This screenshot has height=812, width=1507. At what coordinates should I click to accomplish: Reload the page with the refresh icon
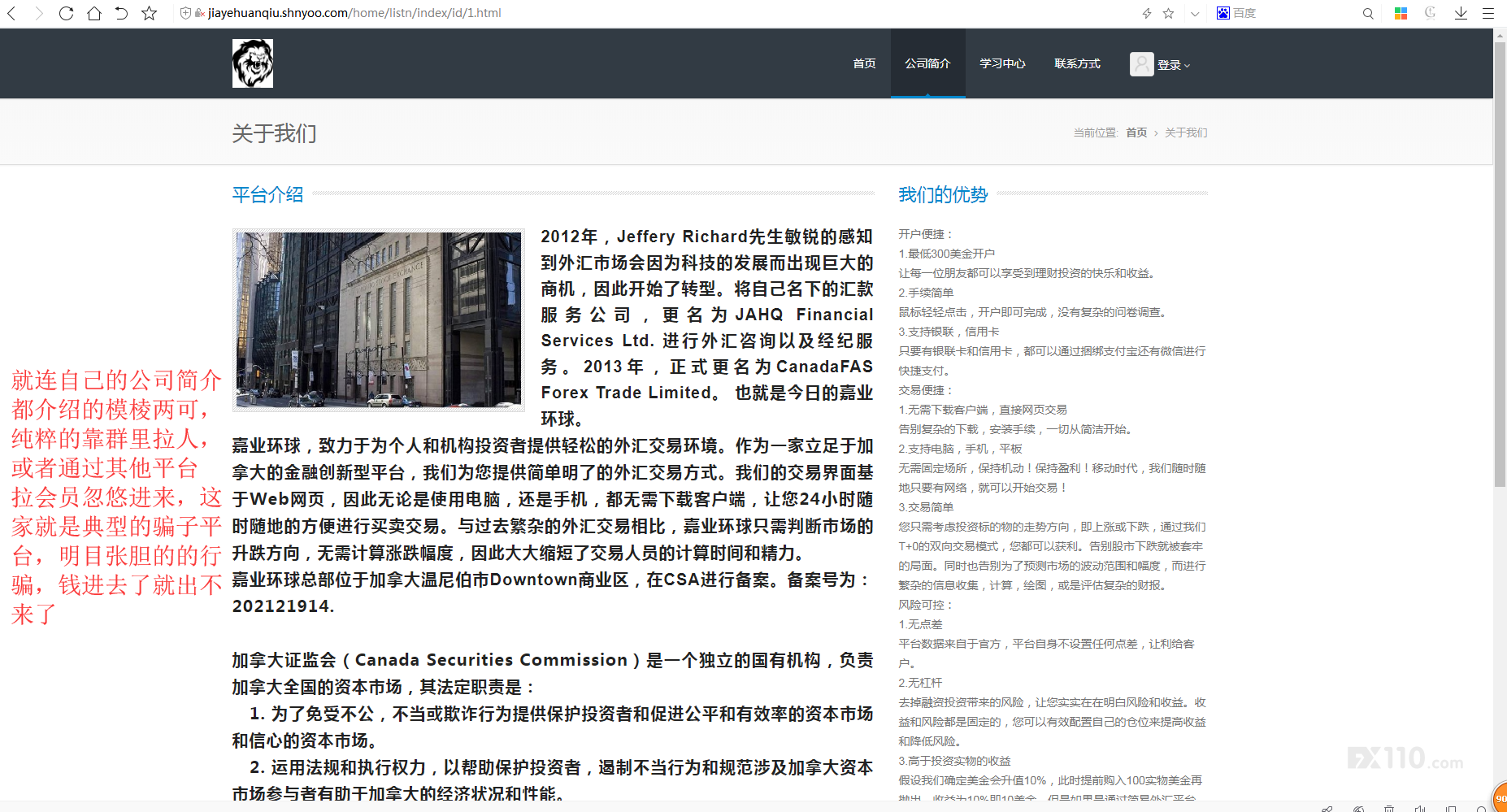coord(66,13)
